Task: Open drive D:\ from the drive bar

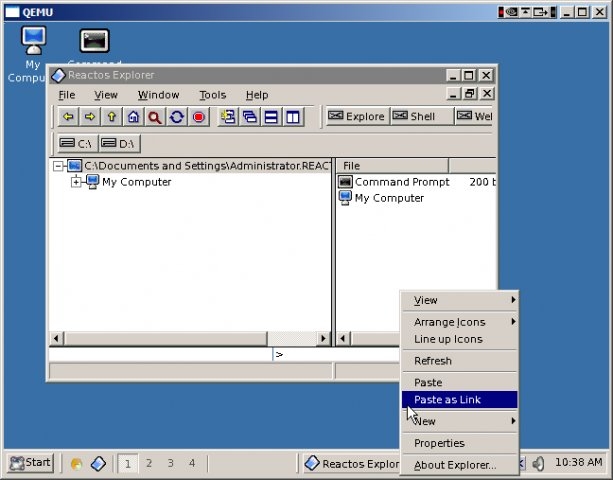Action: (x=119, y=143)
